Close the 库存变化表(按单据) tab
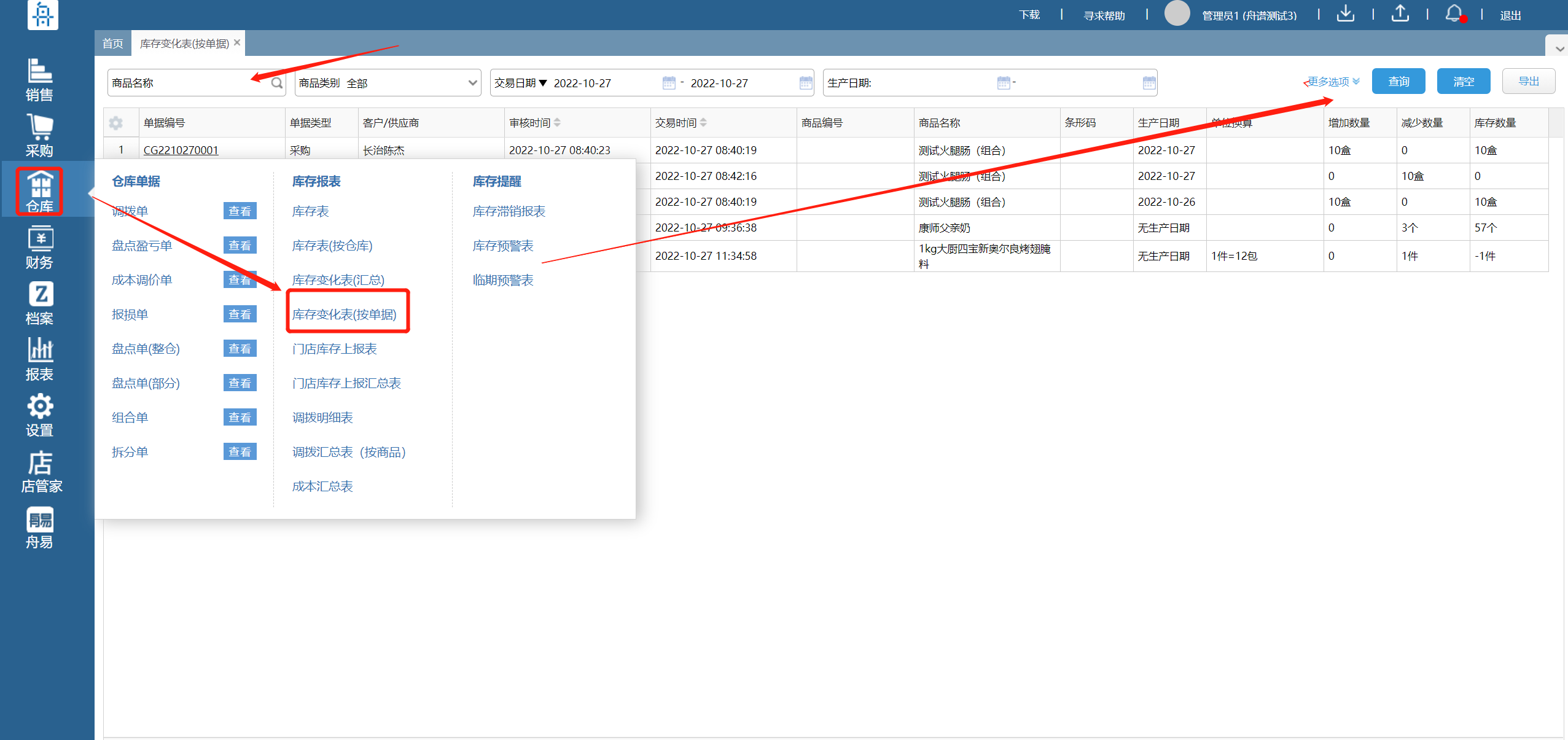 click(237, 42)
